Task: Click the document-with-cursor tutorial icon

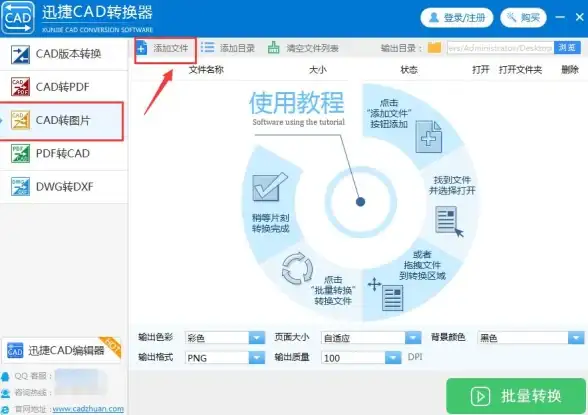Action: point(450,221)
